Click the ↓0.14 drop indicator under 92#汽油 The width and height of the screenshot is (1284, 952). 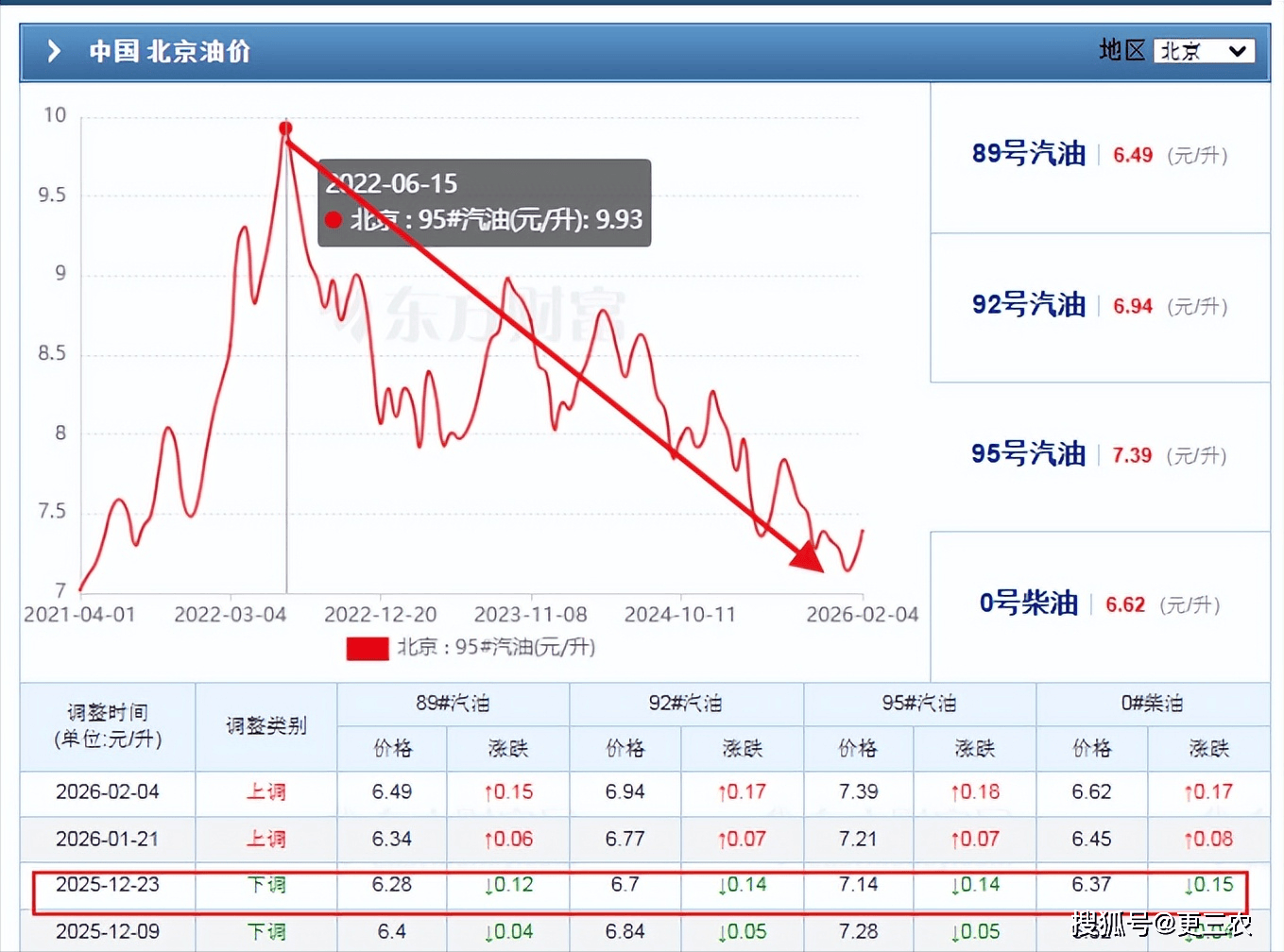(x=742, y=885)
